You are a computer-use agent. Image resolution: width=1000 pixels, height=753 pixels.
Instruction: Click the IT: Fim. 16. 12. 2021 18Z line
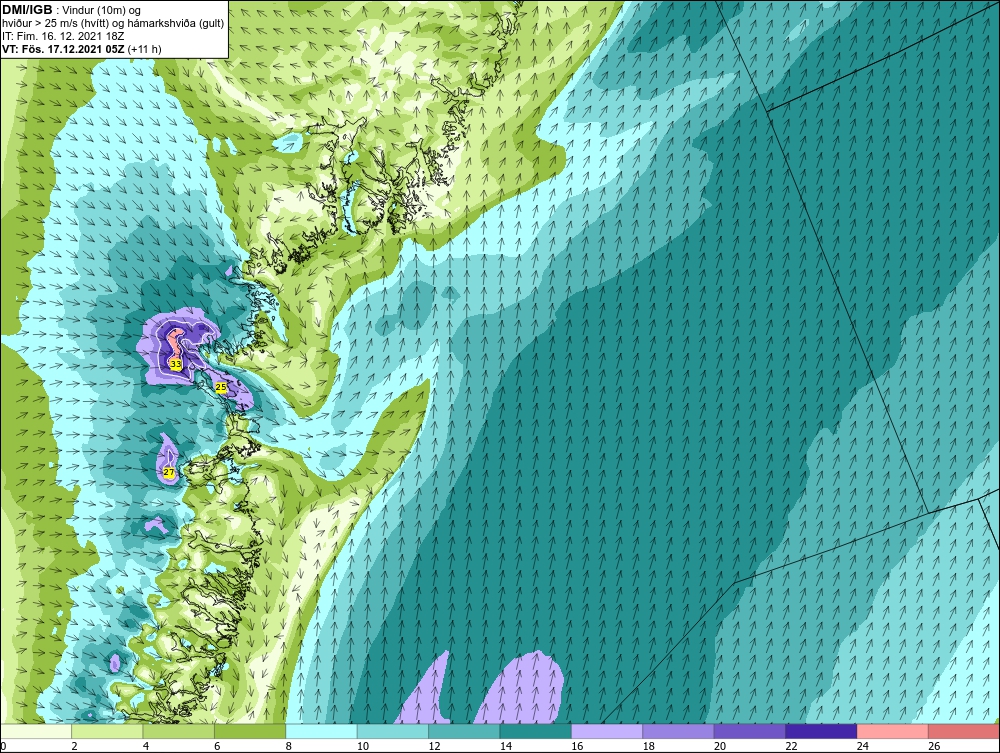pyautogui.click(x=63, y=36)
